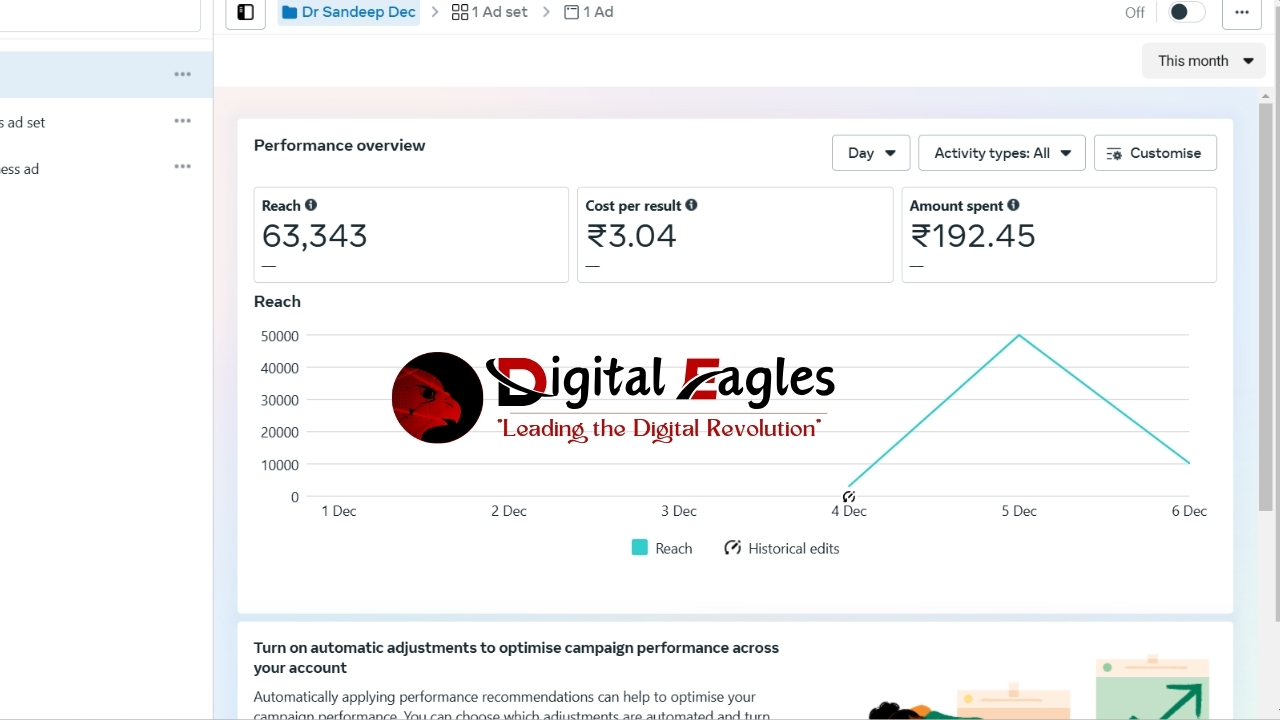Open options for the ad set row
This screenshot has width=1280, height=720.
182,121
